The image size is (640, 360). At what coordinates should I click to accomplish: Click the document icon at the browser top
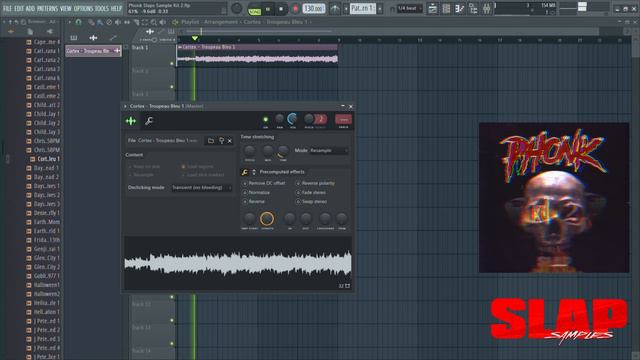tap(30, 31)
